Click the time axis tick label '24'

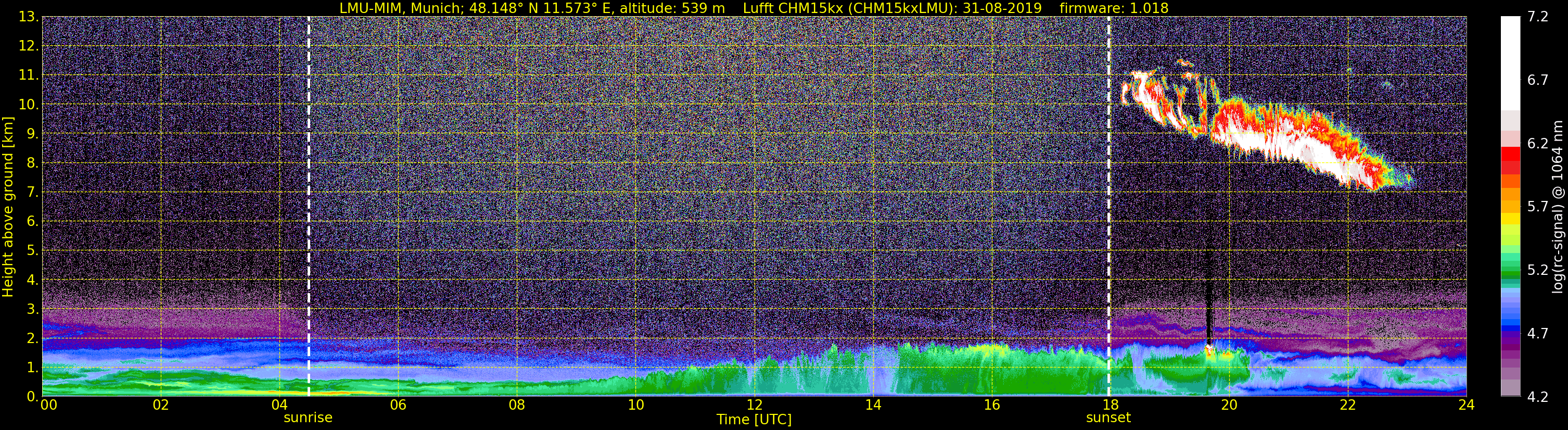click(1467, 406)
